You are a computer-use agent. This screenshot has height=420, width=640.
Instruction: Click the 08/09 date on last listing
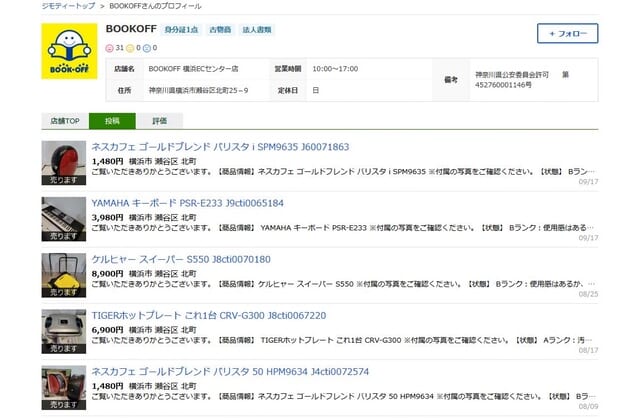click(588, 407)
